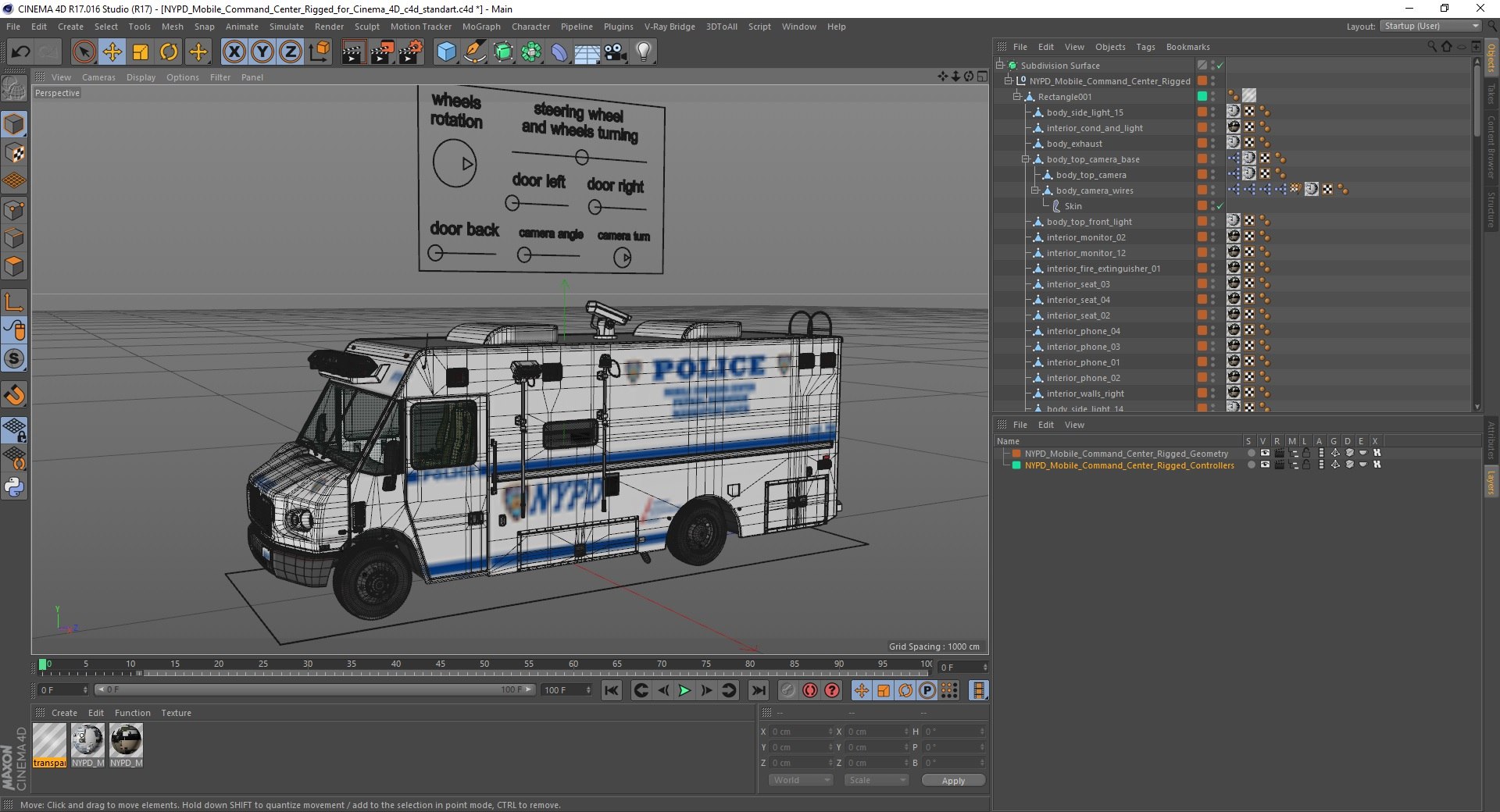This screenshot has width=1500, height=812.
Task: Collapse the body_top_camera_base node
Action: (1026, 159)
